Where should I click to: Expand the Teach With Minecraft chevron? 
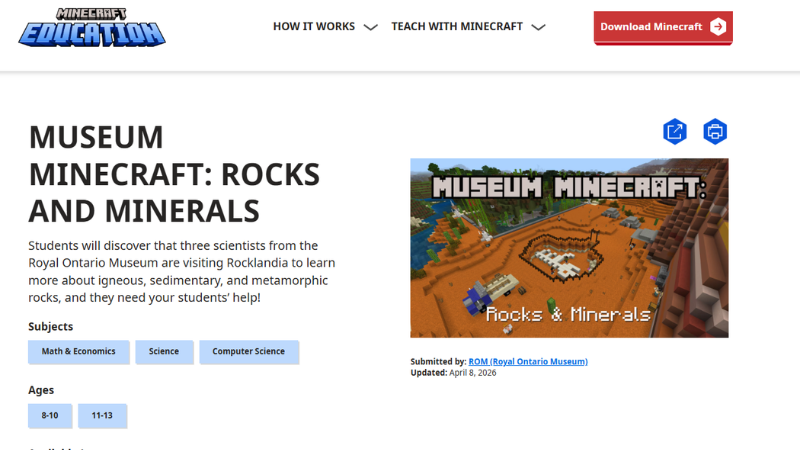click(538, 27)
